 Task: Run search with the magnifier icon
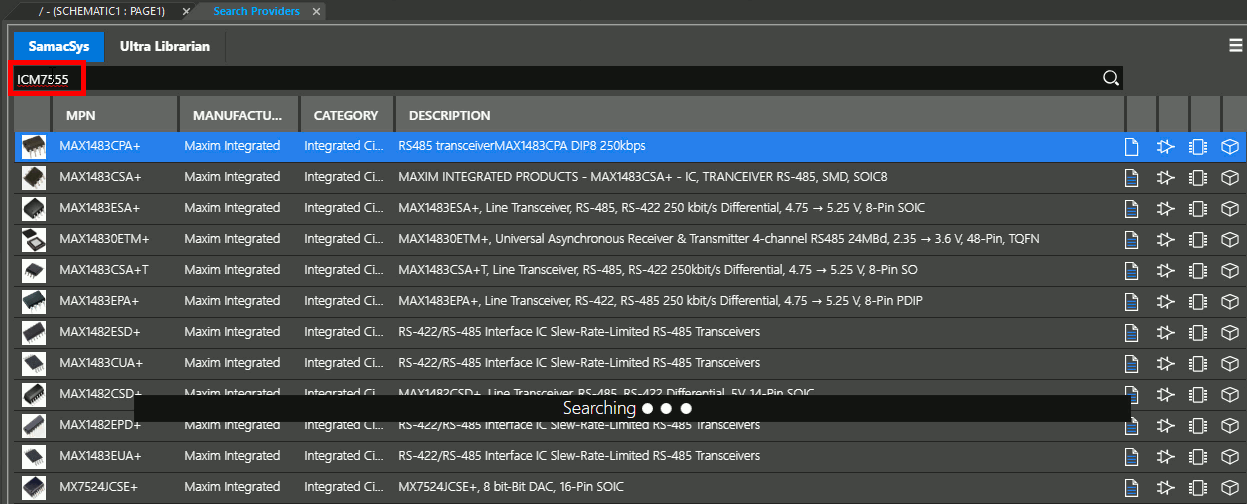tap(1111, 78)
